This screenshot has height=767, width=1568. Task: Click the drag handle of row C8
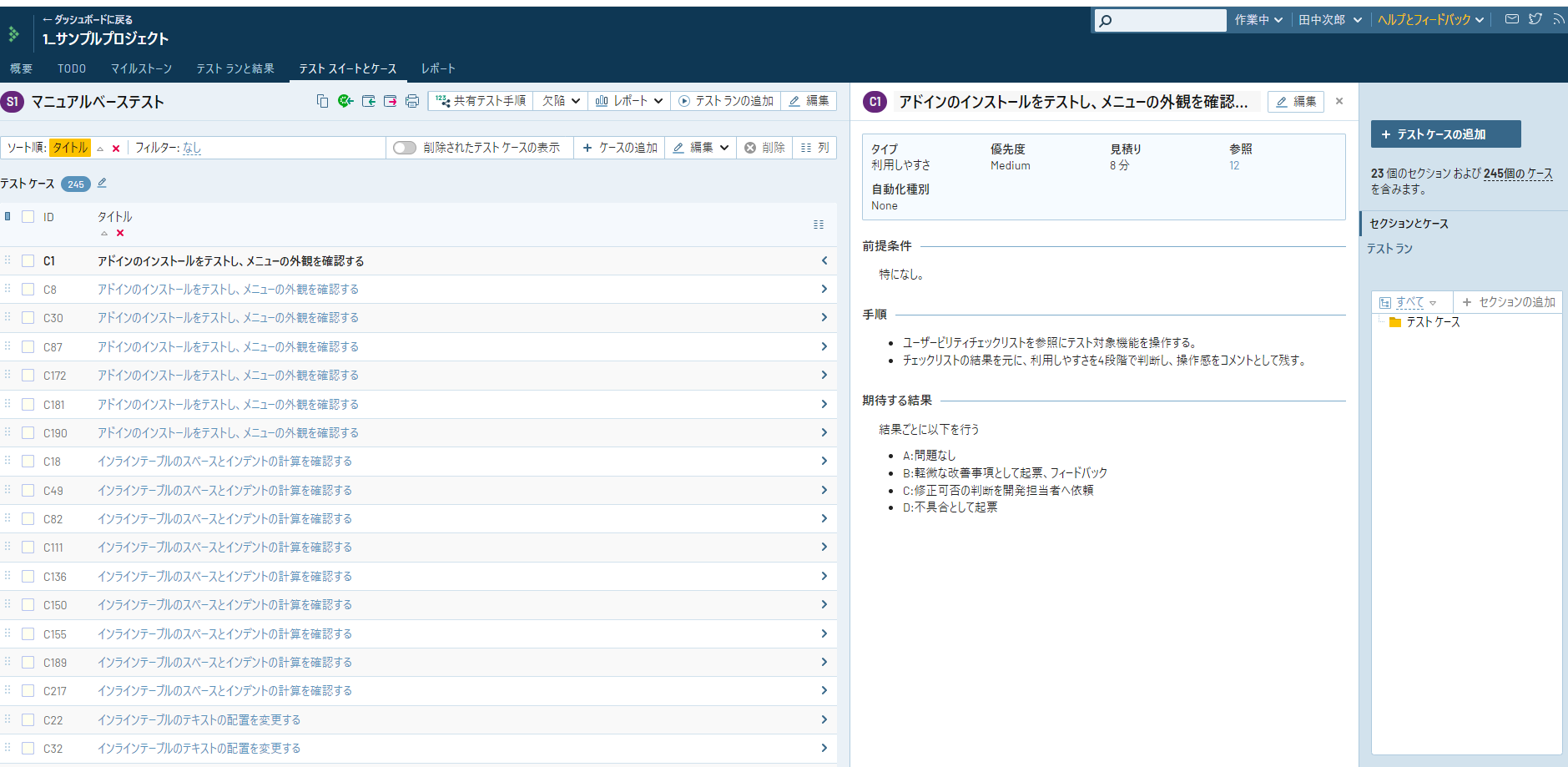[x=8, y=289]
